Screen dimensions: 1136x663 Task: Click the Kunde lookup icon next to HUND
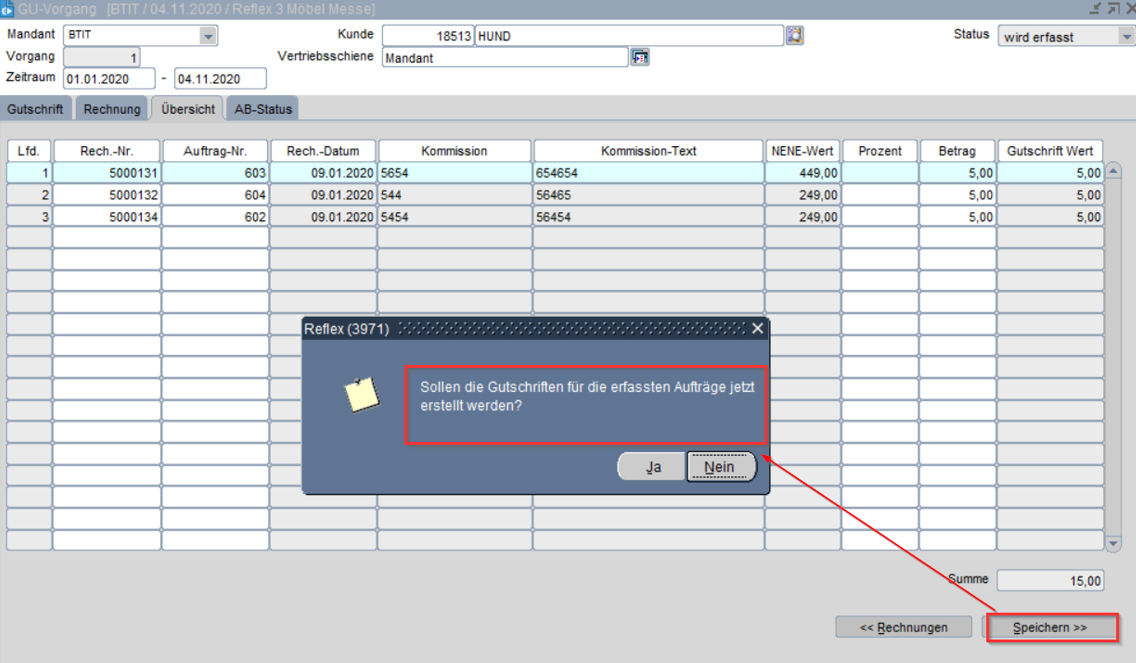tap(794, 36)
